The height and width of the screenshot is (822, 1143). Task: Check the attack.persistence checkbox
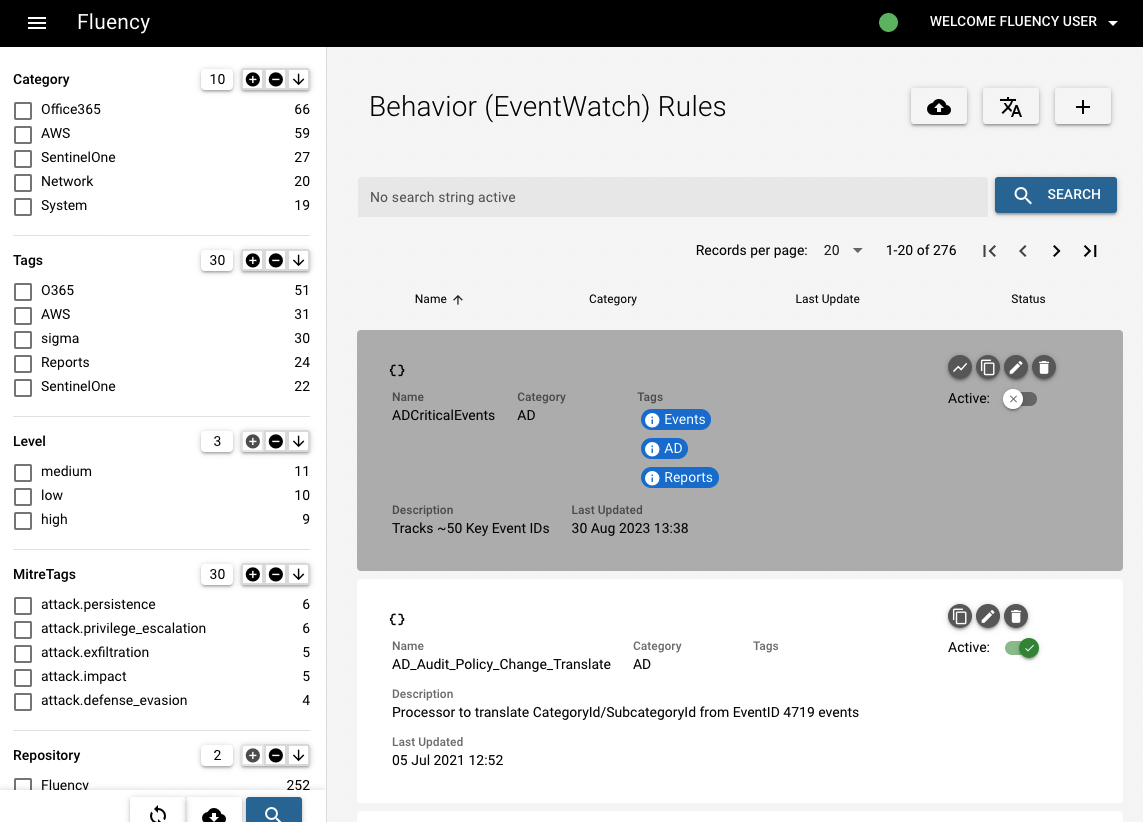[x=23, y=606]
